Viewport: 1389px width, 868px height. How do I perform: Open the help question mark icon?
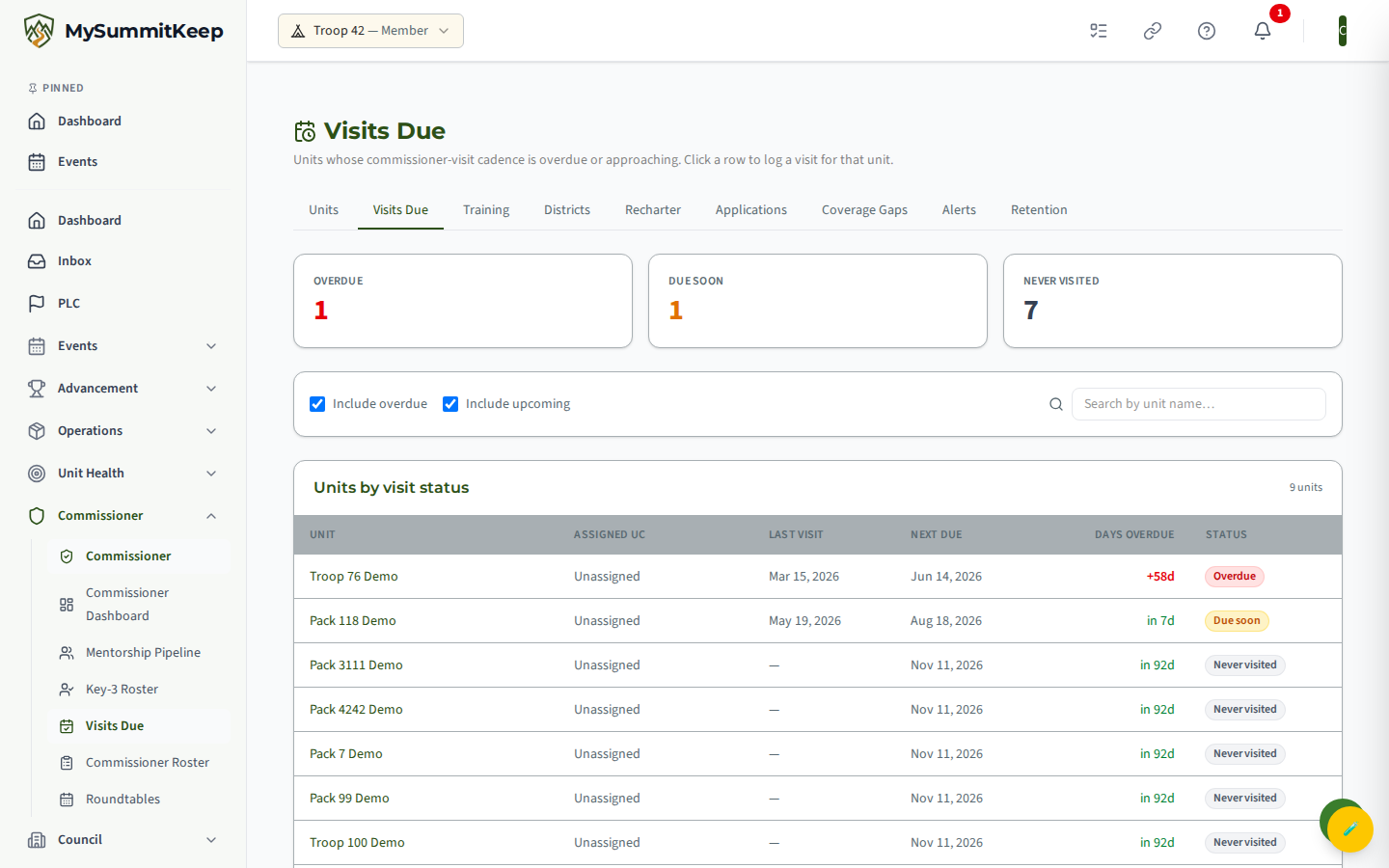pyautogui.click(x=1207, y=31)
